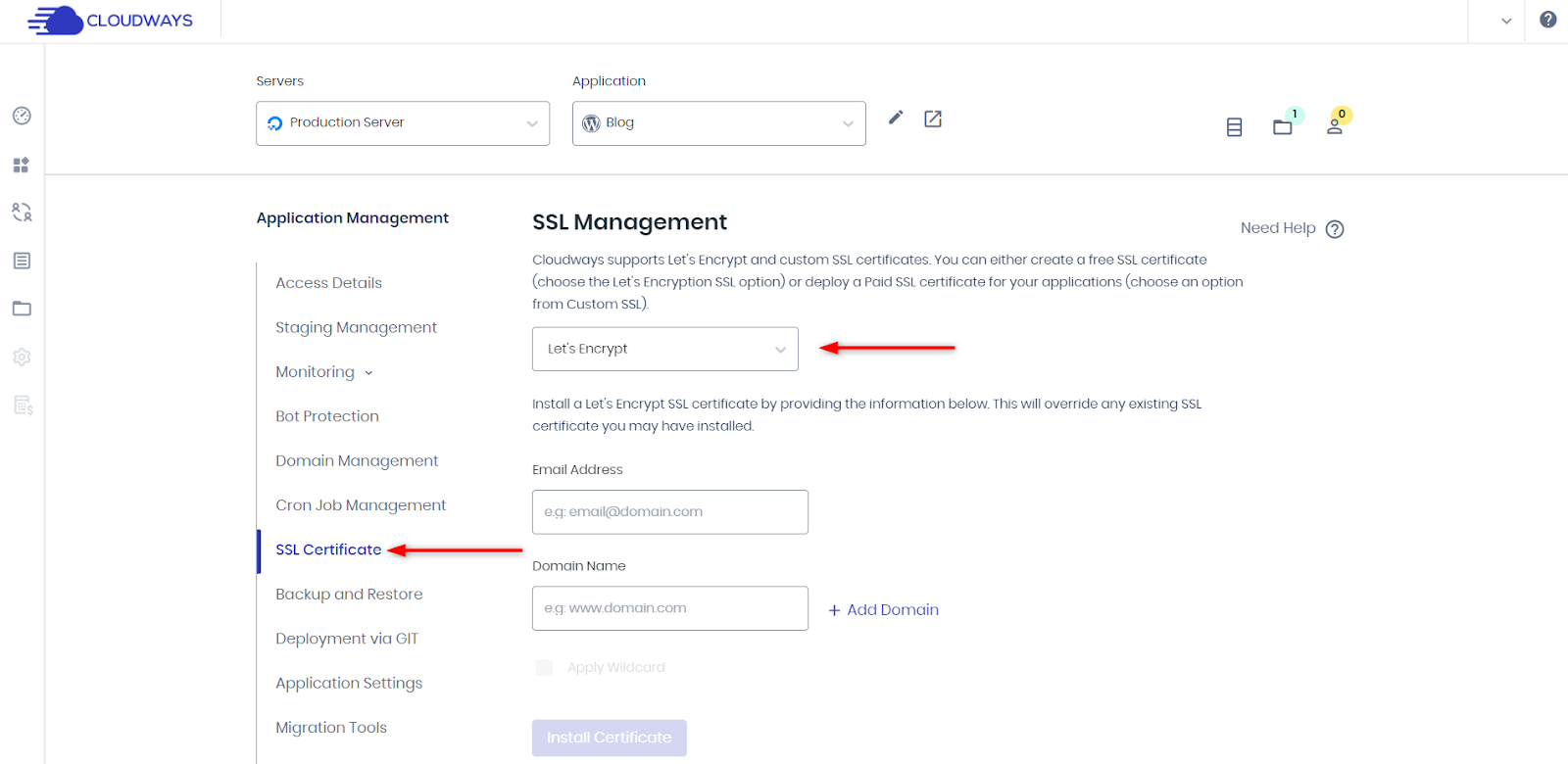1568x764 pixels.
Task: Open the team member icon with badge 0
Action: click(x=1334, y=126)
